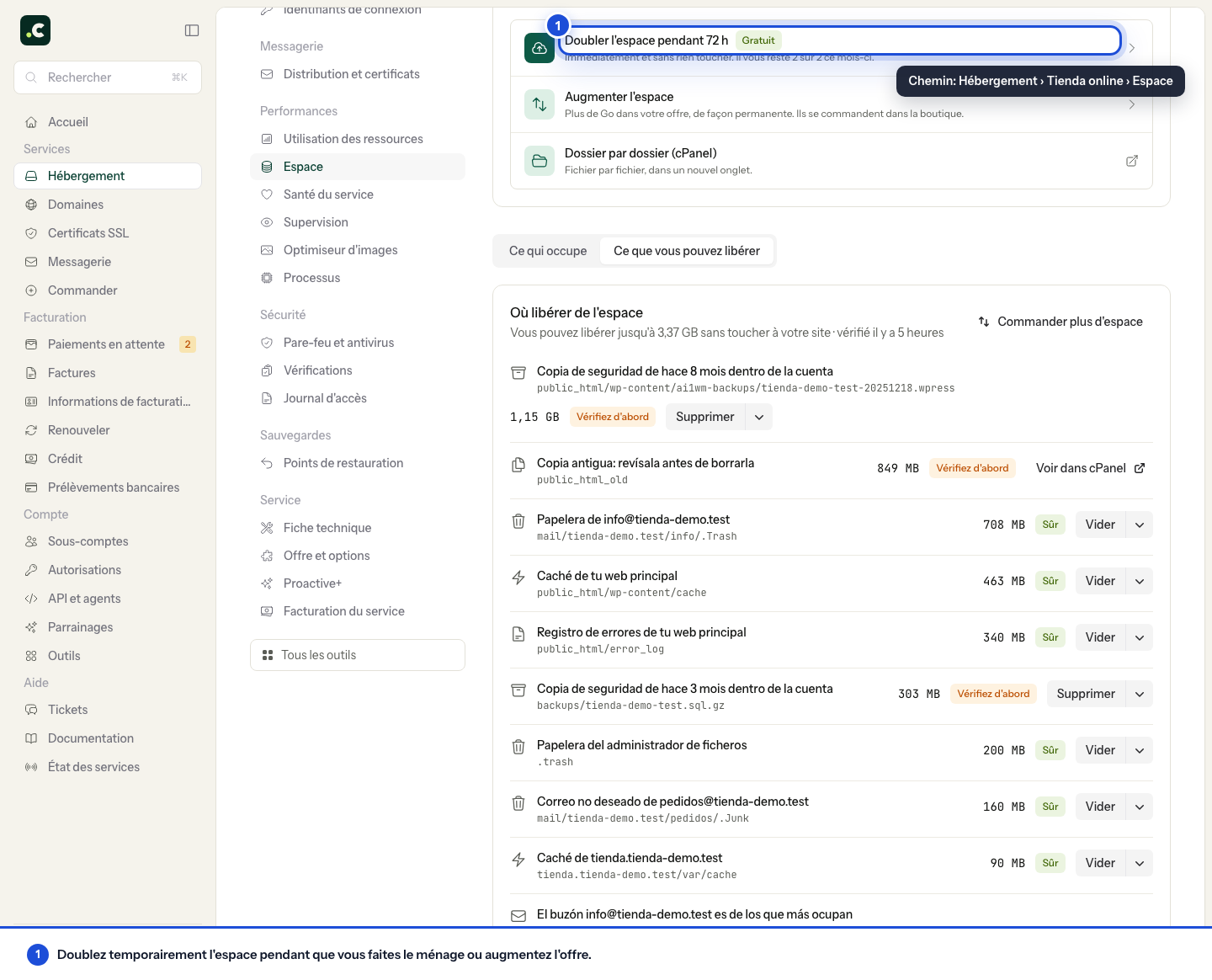Click the trash icon for Correo no deseado

[x=518, y=803]
